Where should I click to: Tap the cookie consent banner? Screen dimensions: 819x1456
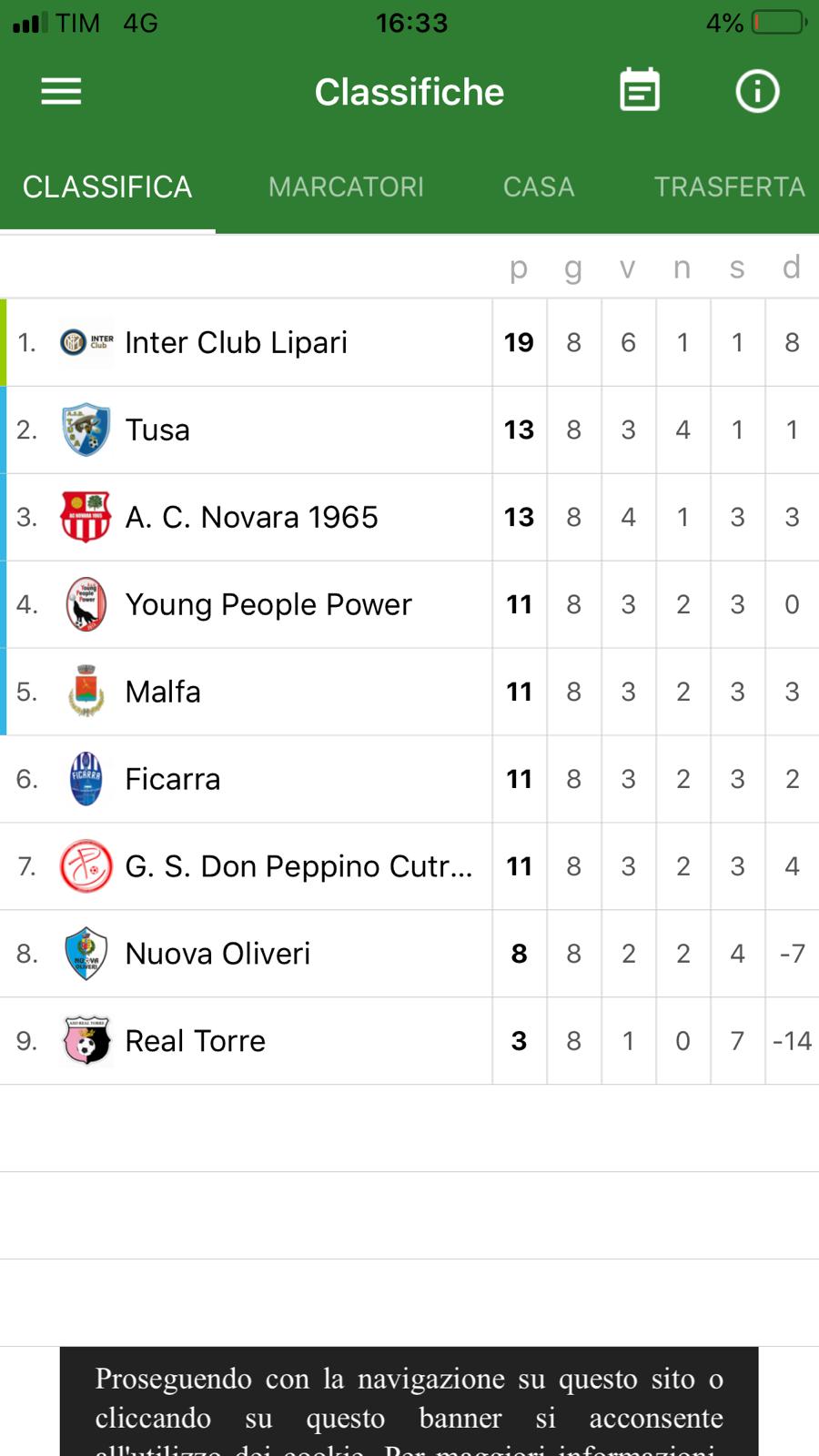pos(409,1401)
